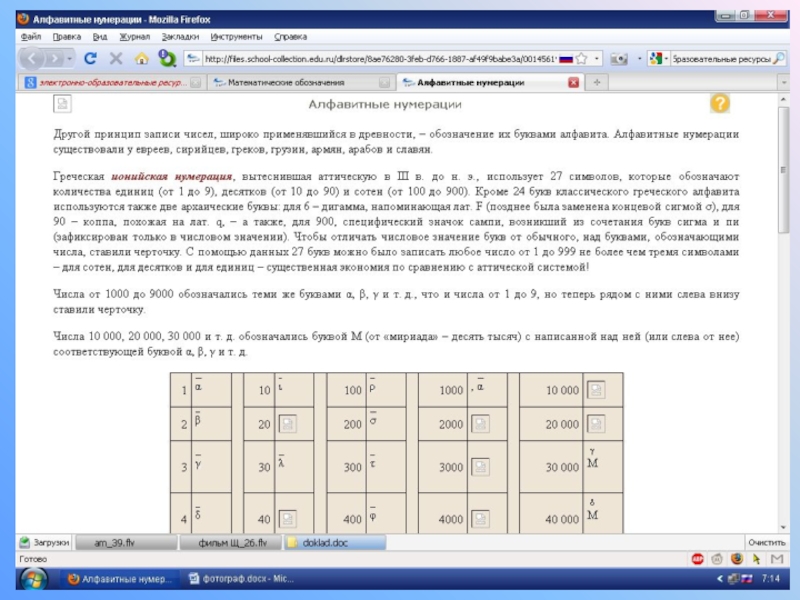Viewport: 800px width, 600px height.
Task: Go to the Home page icon
Action: 141,59
